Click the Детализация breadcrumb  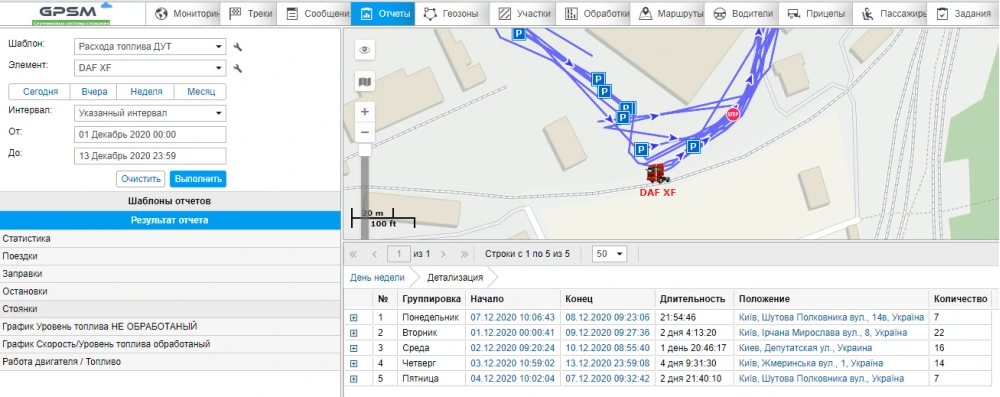(455, 278)
